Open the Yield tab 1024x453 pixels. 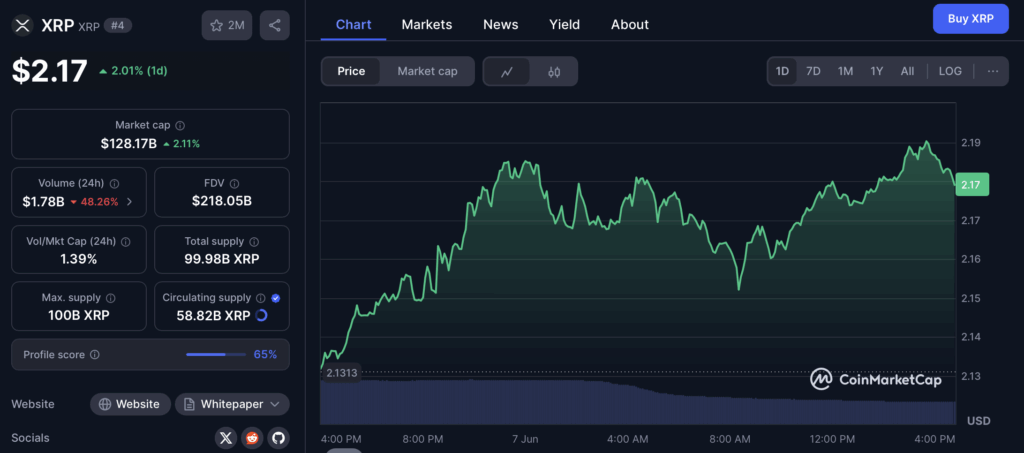(x=564, y=25)
